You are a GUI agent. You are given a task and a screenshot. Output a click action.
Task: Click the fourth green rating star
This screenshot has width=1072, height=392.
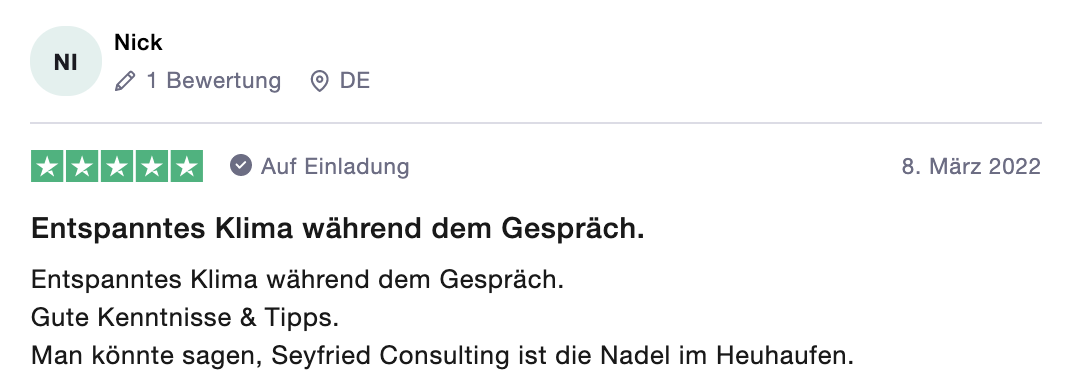(152, 166)
